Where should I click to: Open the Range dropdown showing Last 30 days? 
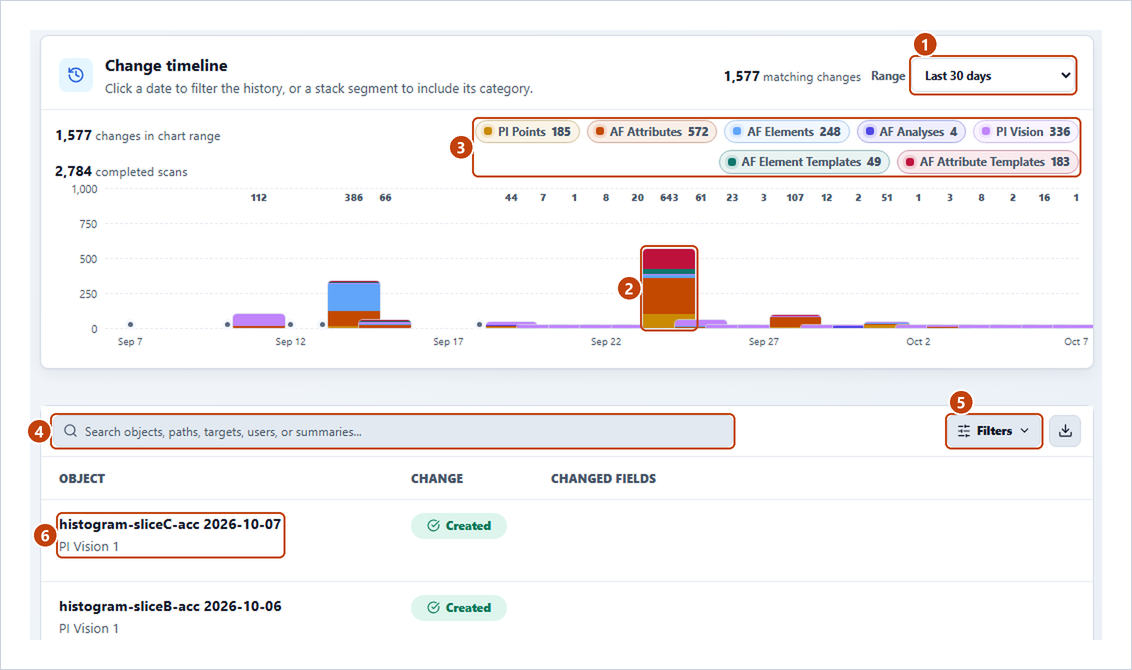[993, 76]
